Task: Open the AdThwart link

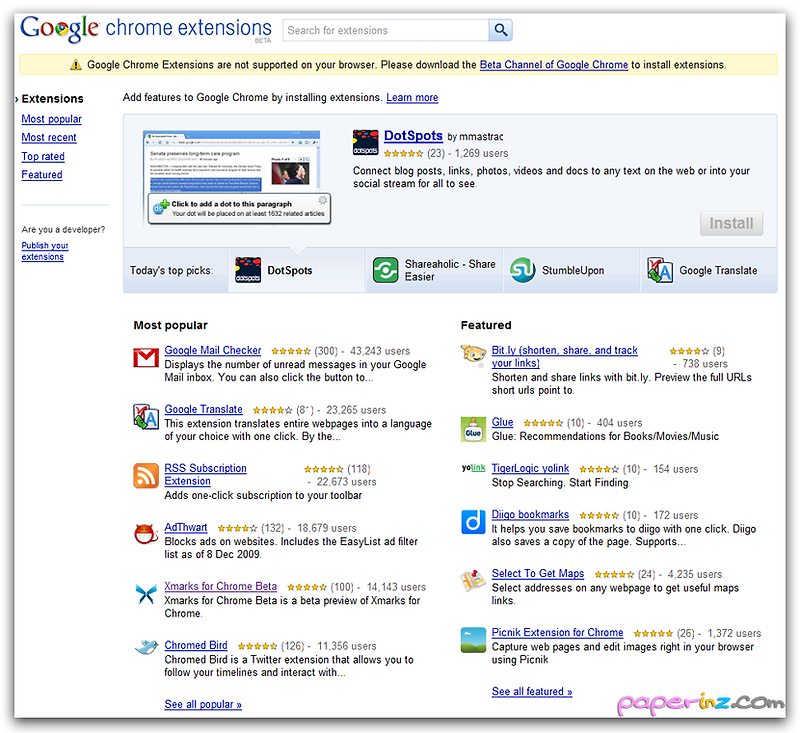Action: click(x=186, y=527)
